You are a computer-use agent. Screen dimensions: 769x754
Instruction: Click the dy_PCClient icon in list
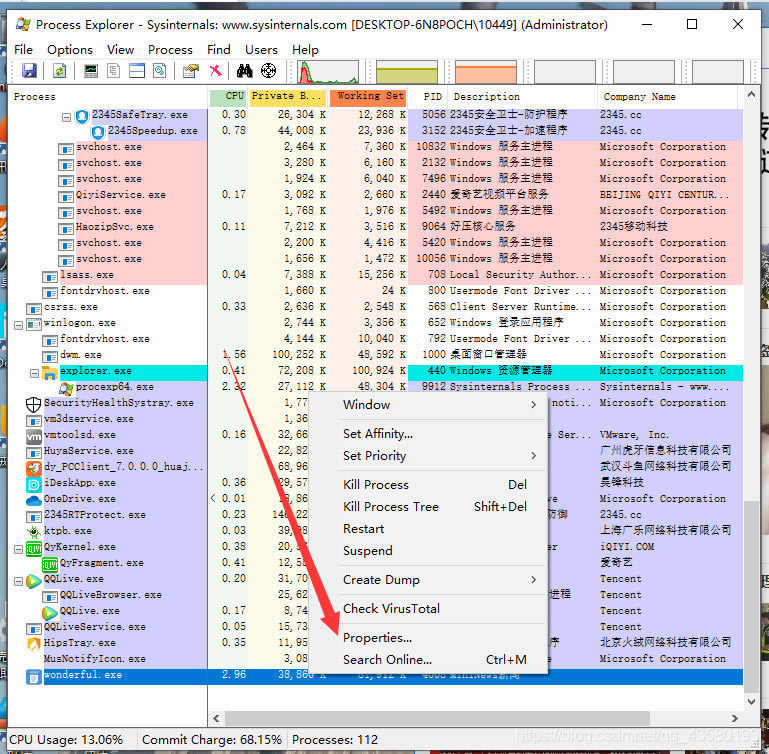click(33, 468)
